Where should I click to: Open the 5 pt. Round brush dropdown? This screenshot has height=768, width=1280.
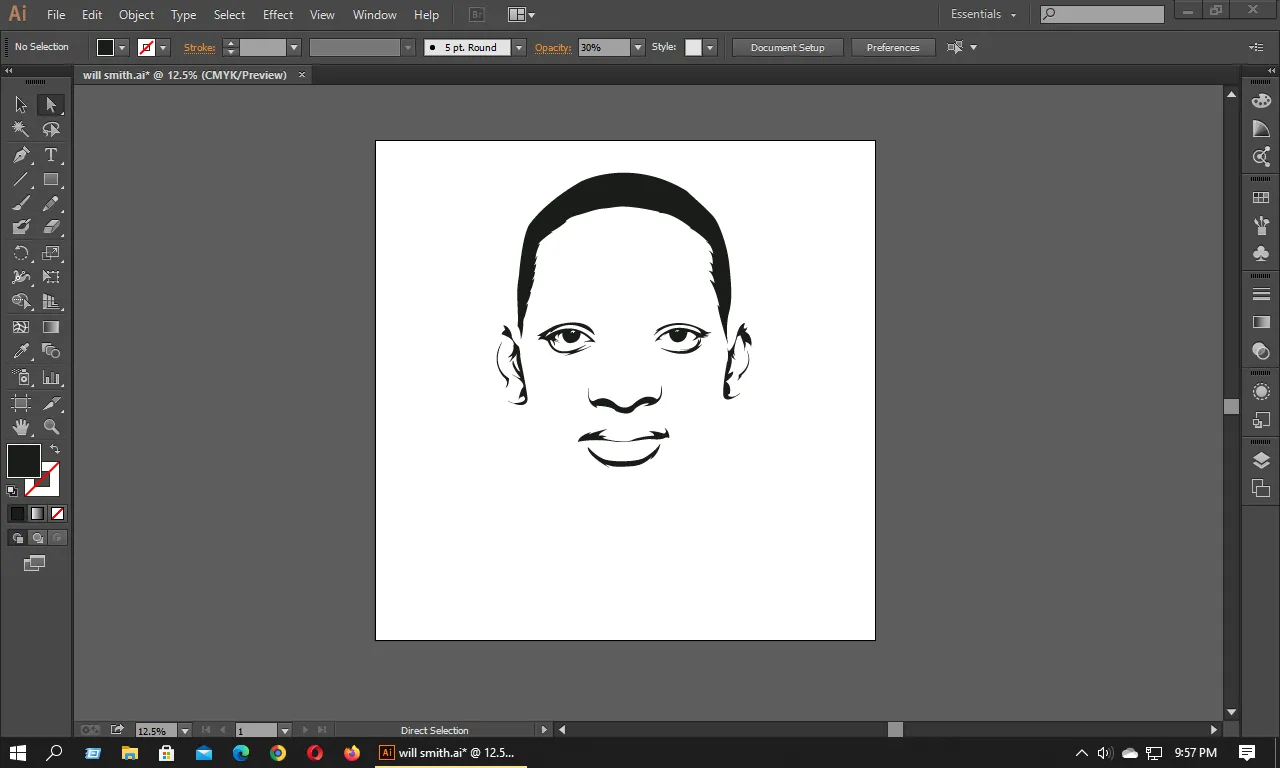519,47
